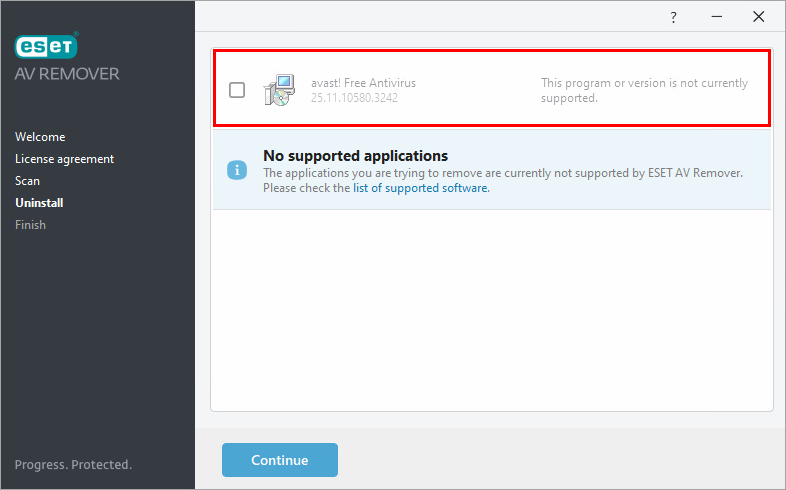
Task: Click the avast! Free Antivirus installer icon
Action: coord(277,90)
